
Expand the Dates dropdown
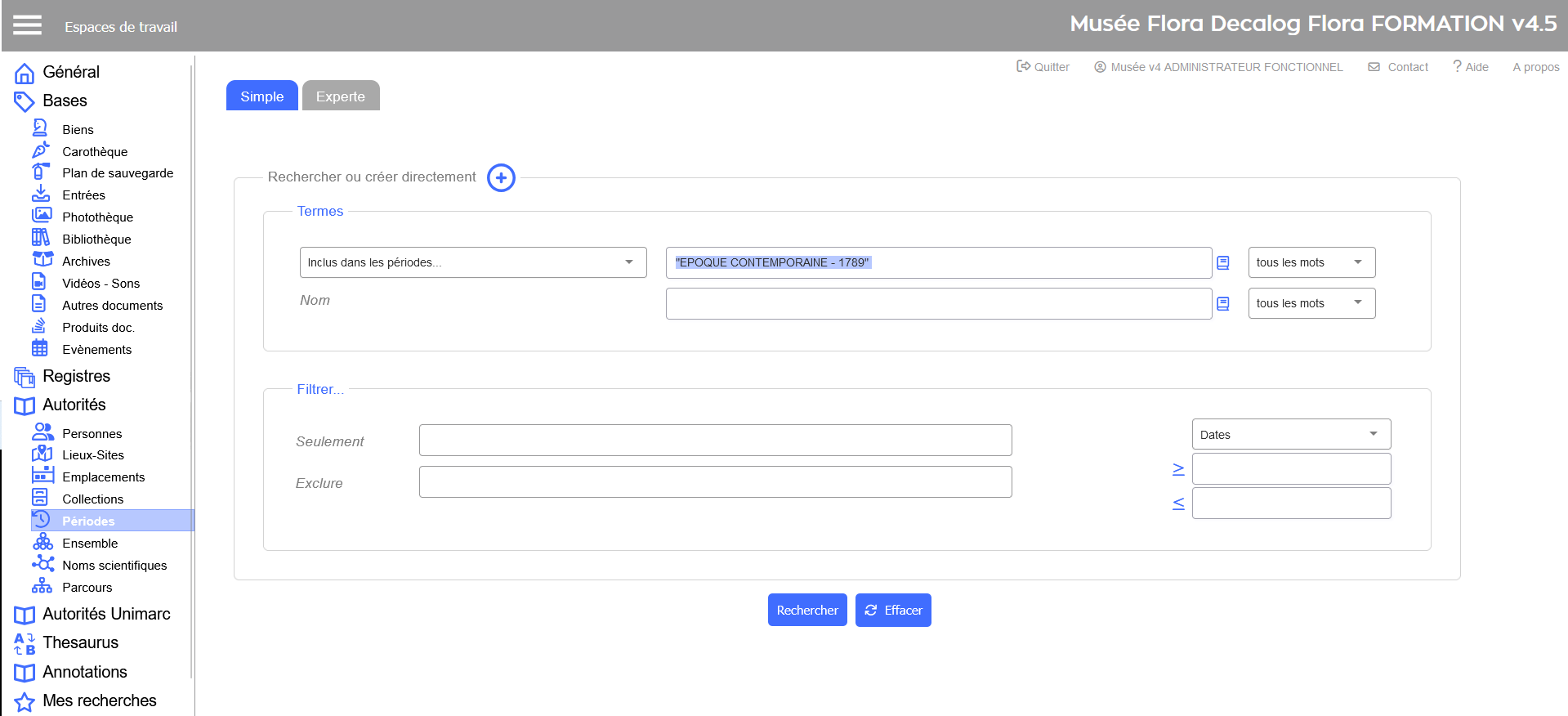pyautogui.click(x=1290, y=435)
